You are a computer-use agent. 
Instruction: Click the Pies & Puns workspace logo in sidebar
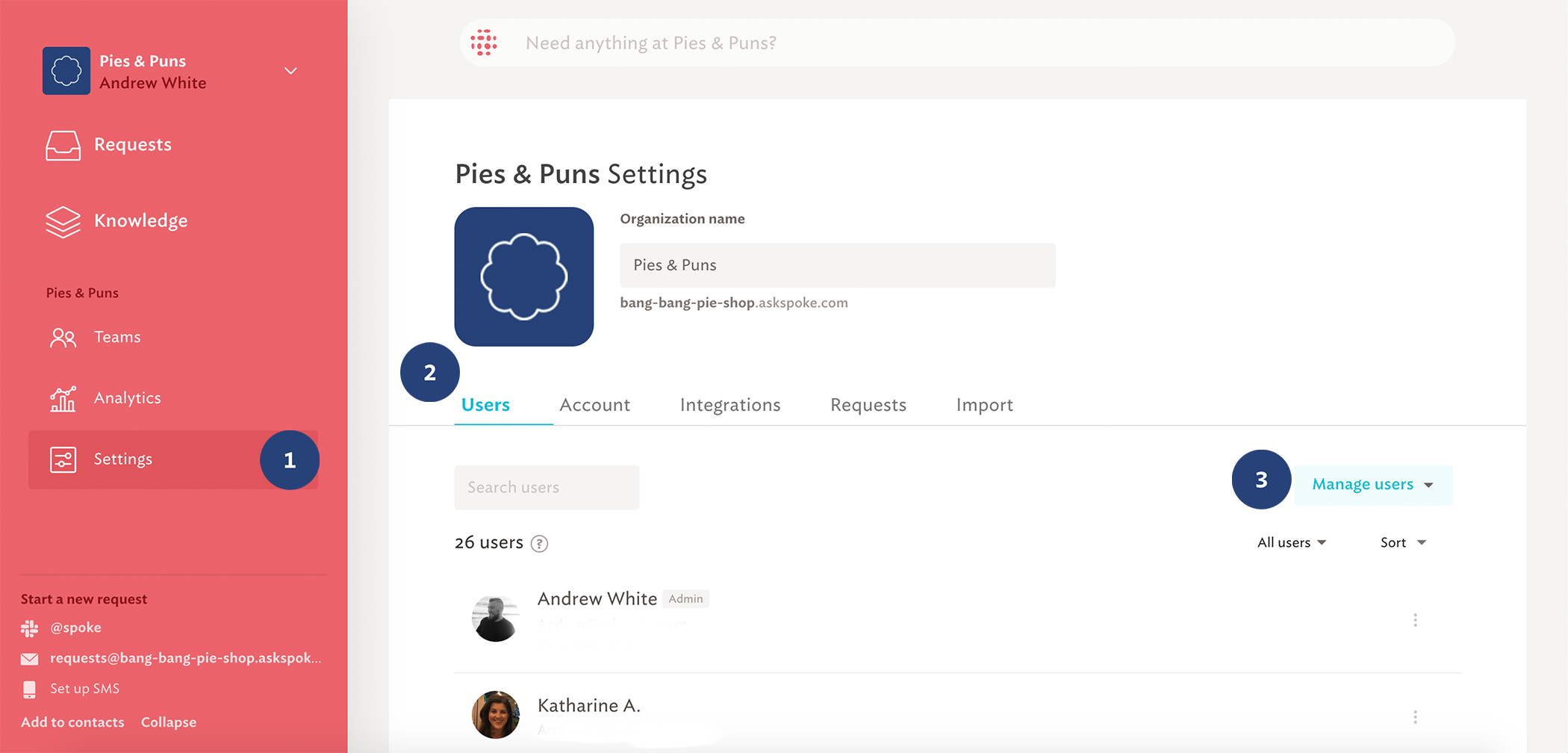66,71
